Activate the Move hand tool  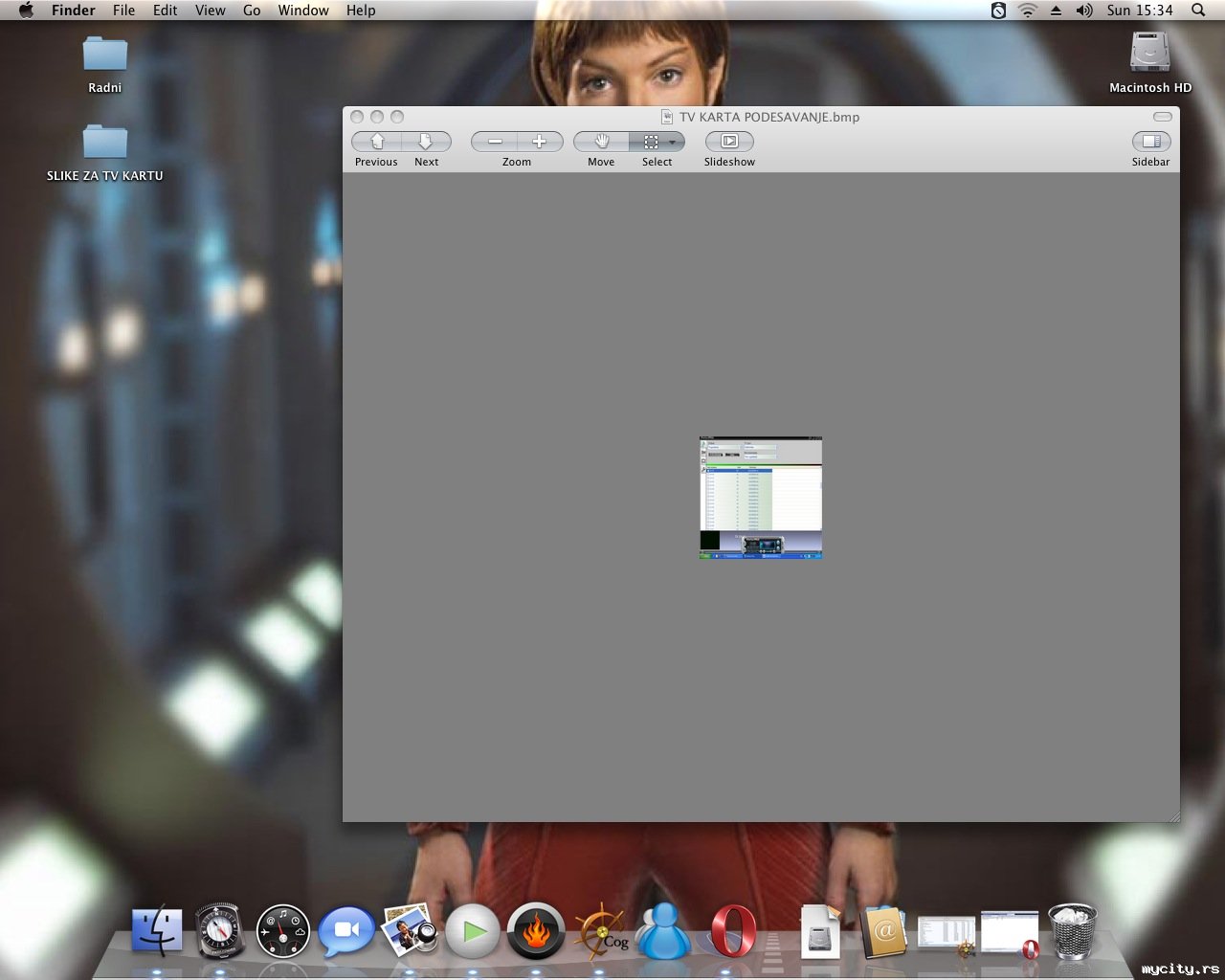point(601,142)
